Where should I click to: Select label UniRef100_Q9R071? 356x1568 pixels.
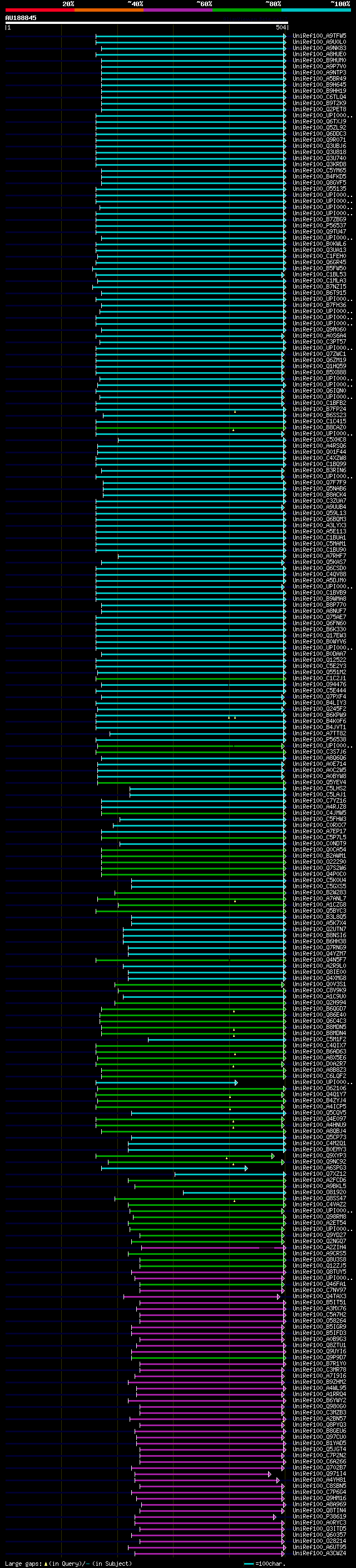click(319, 140)
